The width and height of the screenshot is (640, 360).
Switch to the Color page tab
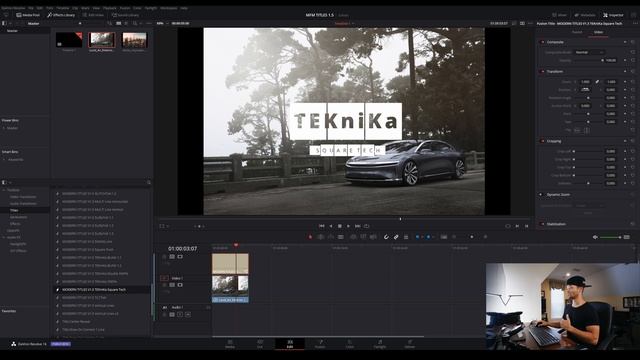(350, 344)
